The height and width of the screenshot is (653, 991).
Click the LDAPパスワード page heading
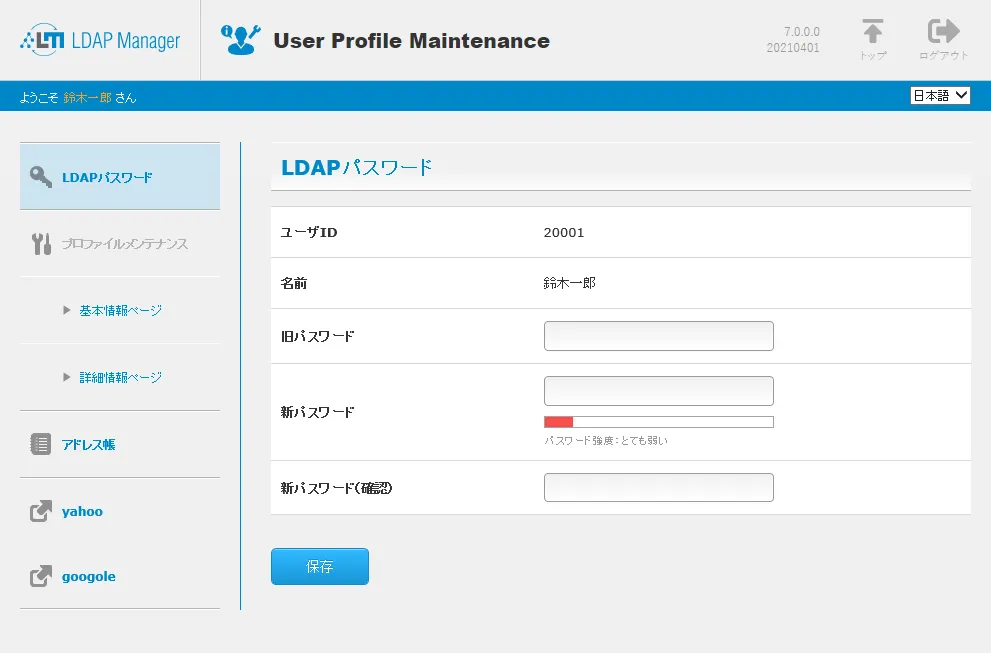[x=356, y=168]
